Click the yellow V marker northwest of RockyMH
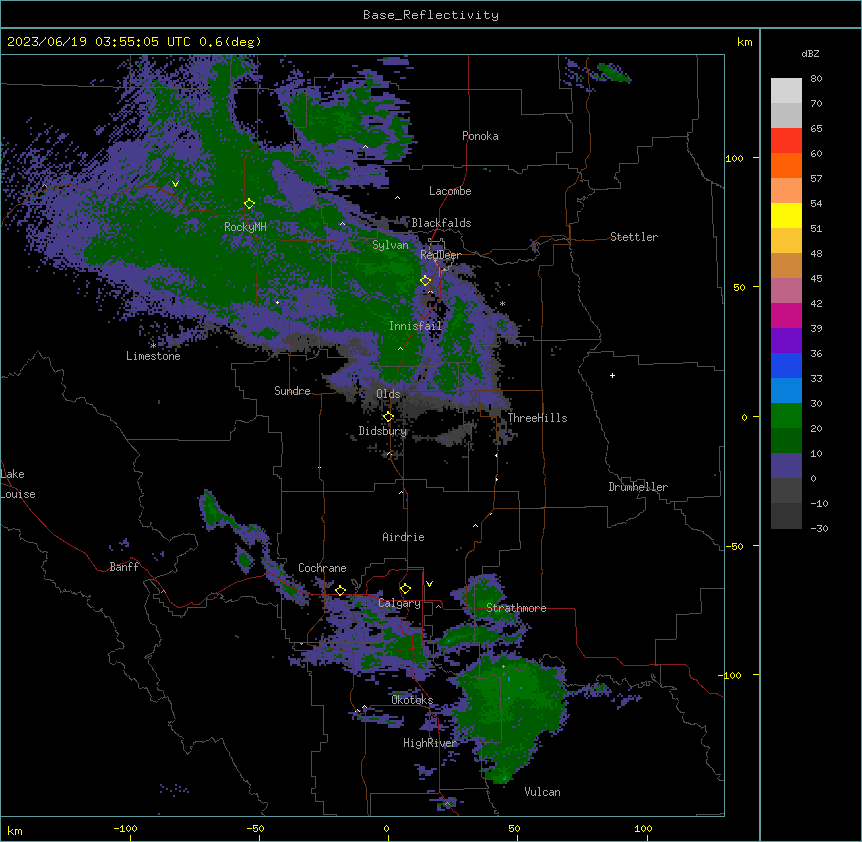 point(175,184)
